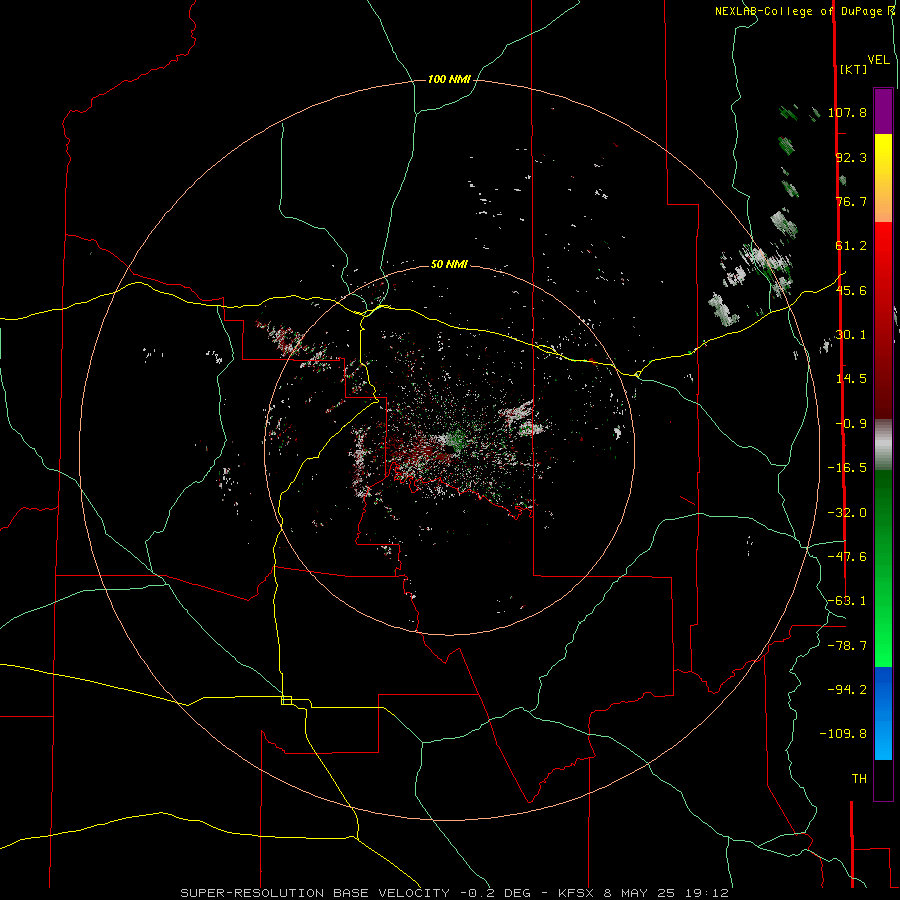Viewport: 900px width, 900px height.
Task: Click the -47.6 legend value
Action: pyautogui.click(x=847, y=557)
